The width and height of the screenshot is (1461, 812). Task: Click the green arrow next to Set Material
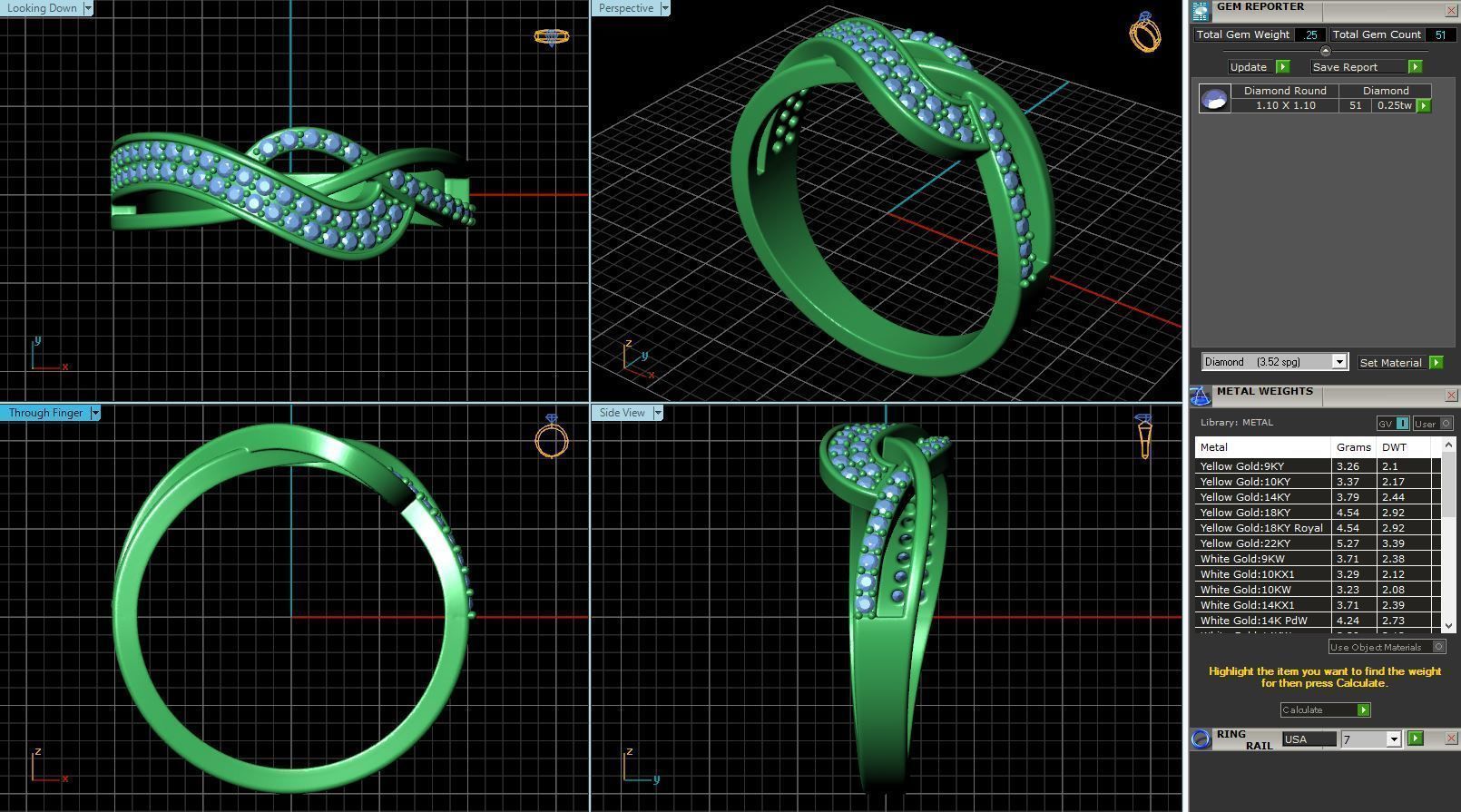[1436, 362]
